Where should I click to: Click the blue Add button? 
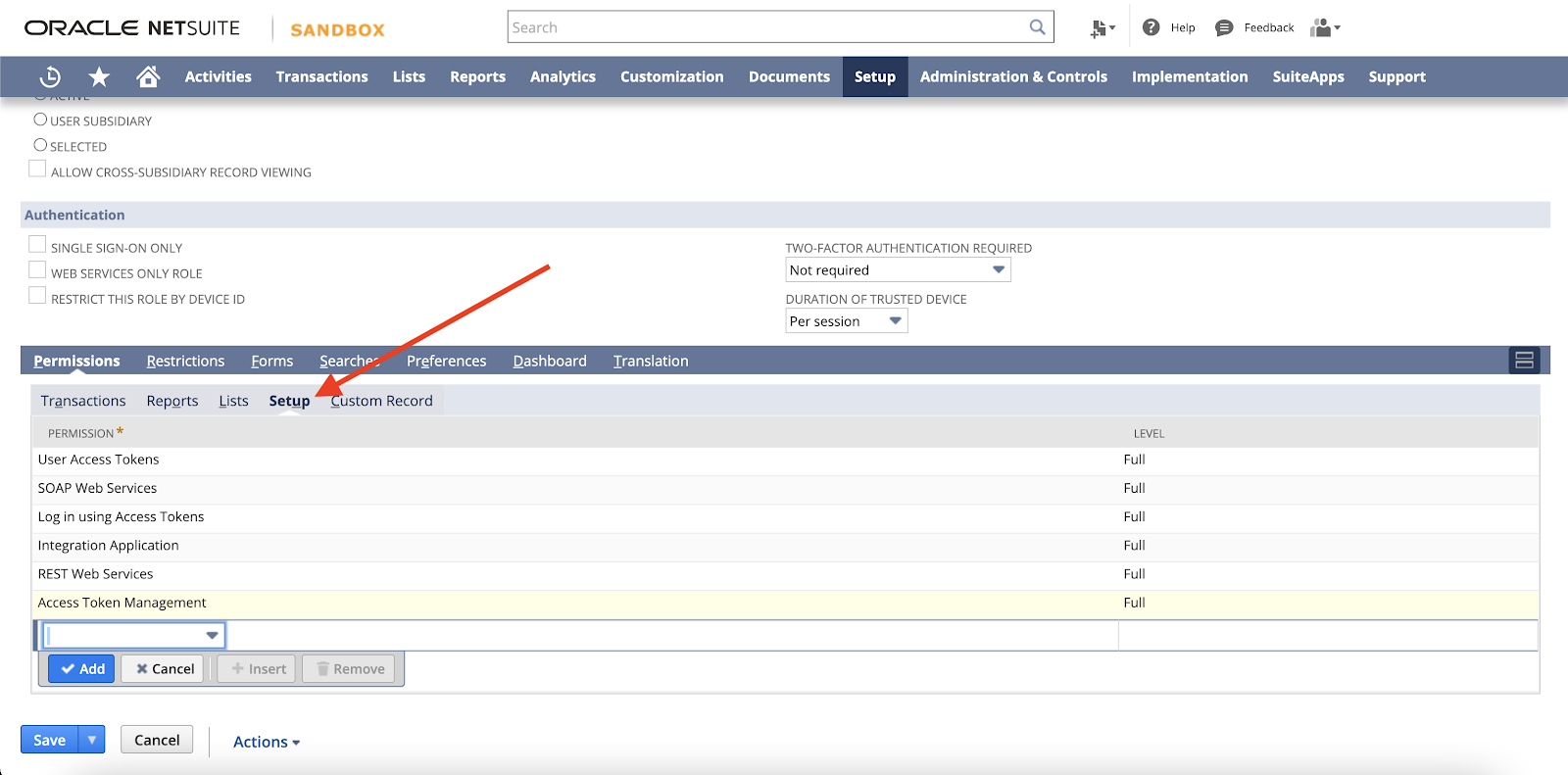tap(82, 669)
